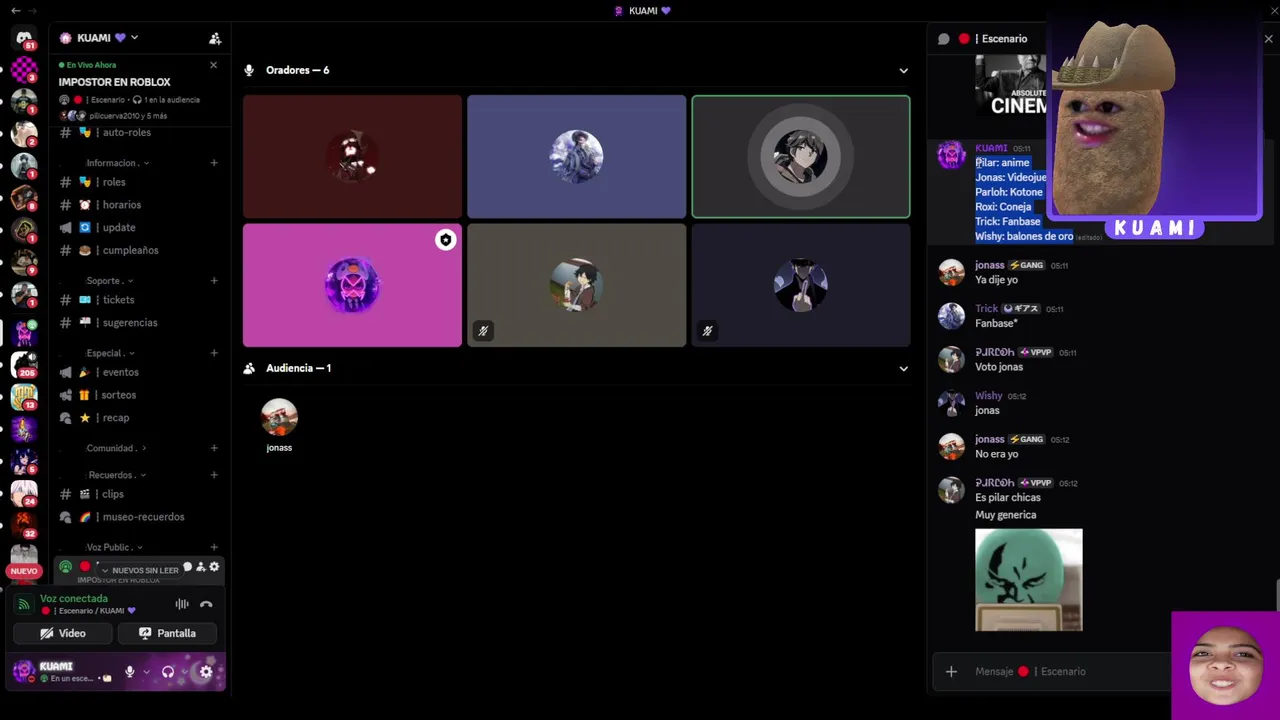Click muted microphone icon on the brown speaker tile

(x=483, y=331)
